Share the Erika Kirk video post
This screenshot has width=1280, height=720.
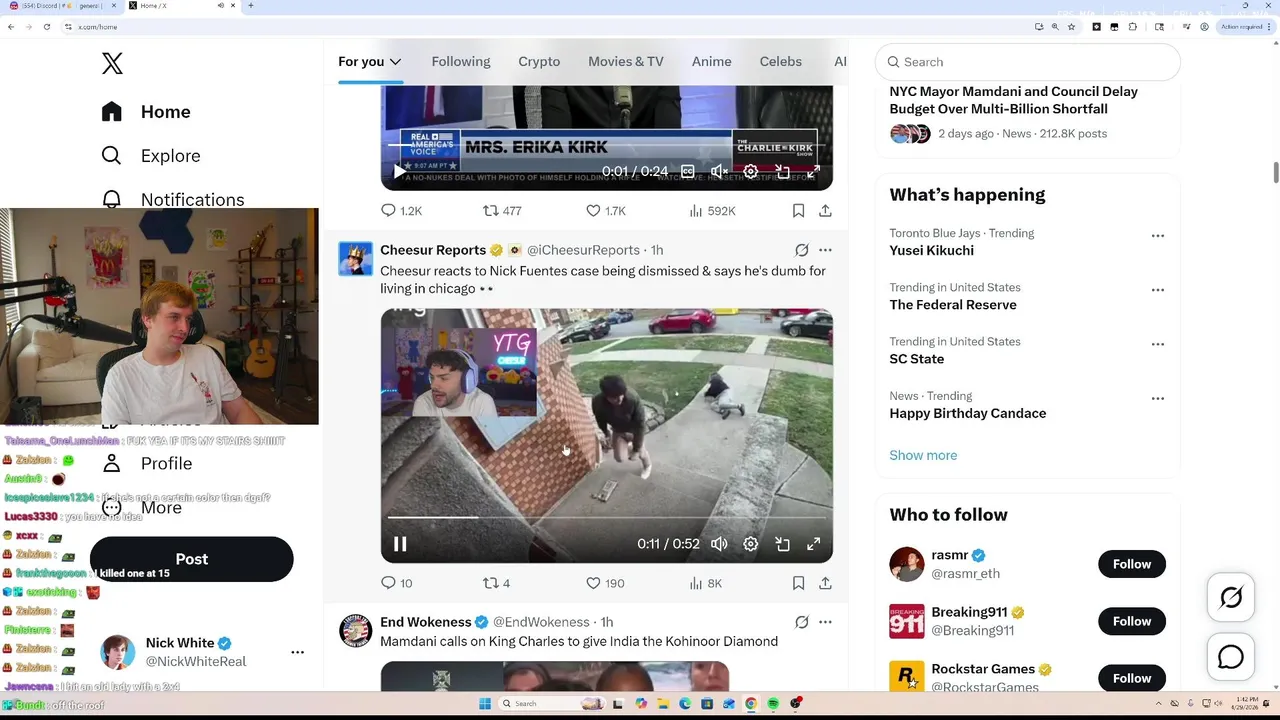825,211
